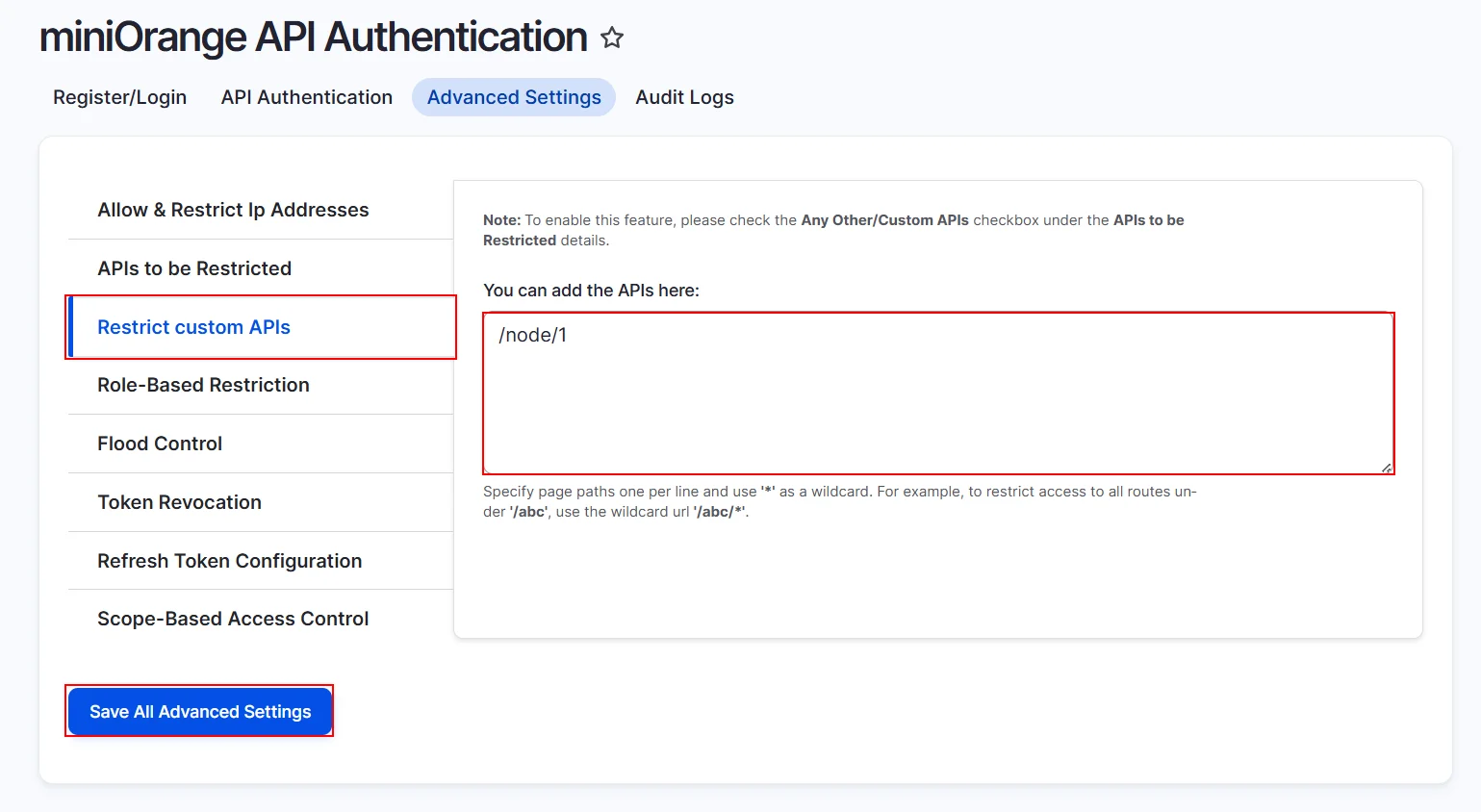Viewport: 1481px width, 812px height.
Task: Click the miniOrange API Authentication heading
Action: 312,37
